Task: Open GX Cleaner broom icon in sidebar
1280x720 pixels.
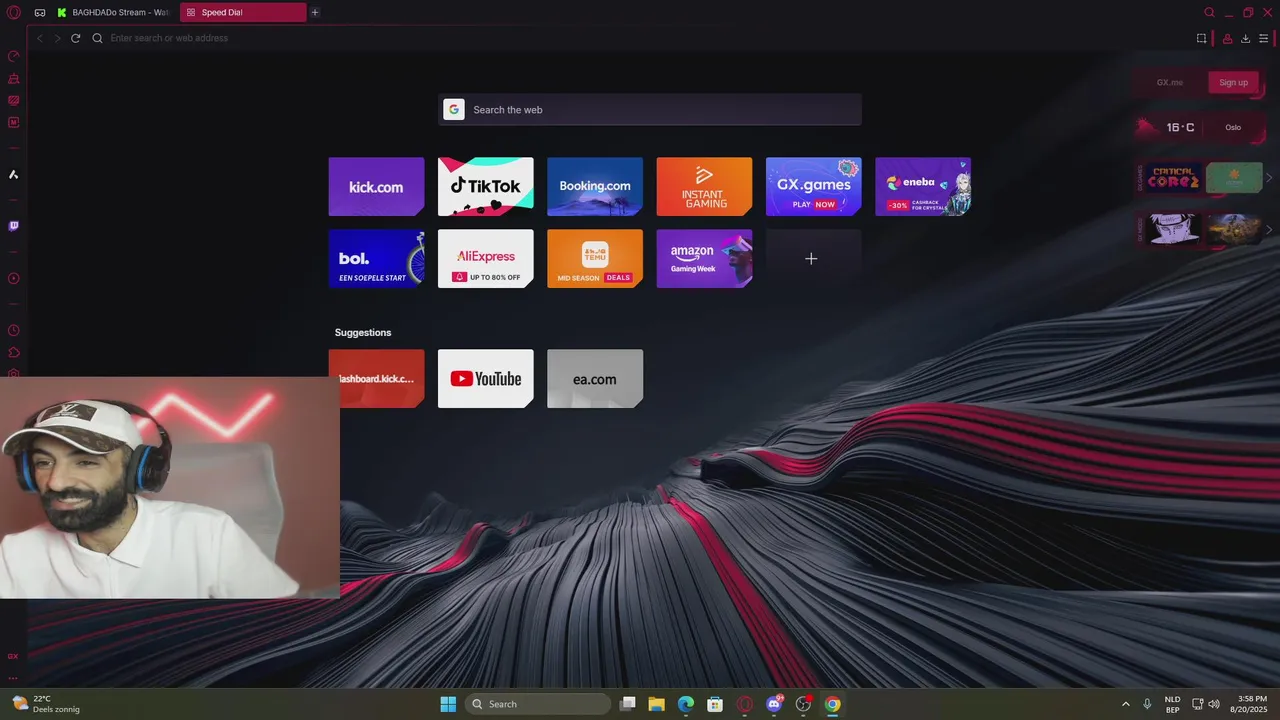Action: click(x=14, y=78)
